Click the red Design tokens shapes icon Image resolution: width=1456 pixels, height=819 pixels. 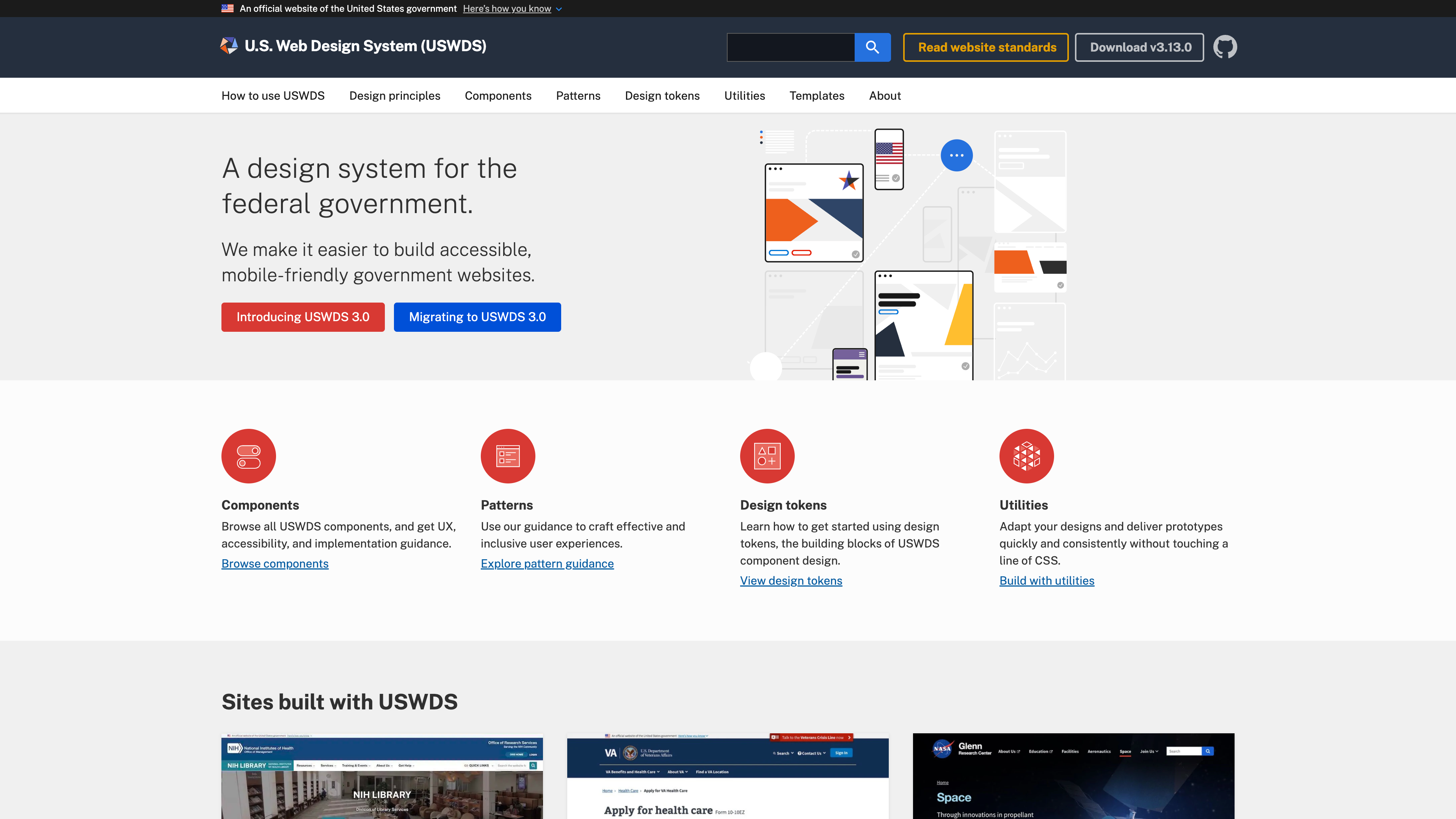pos(767,456)
